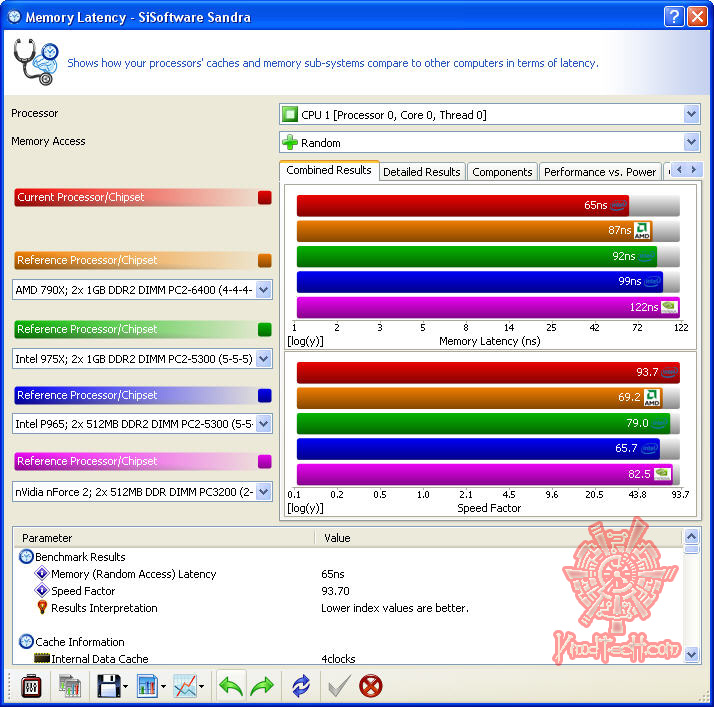
Task: Open the save icon dropdown arrow
Action: click(x=125, y=687)
